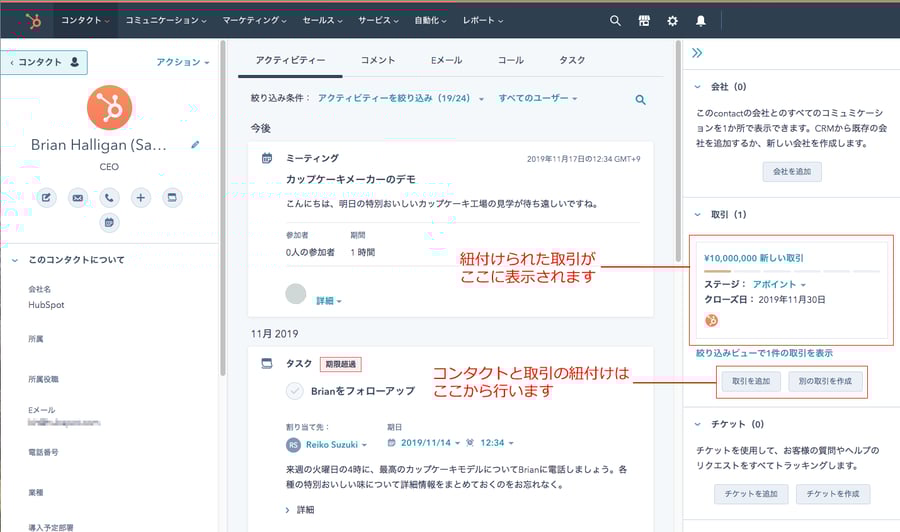The width and height of the screenshot is (900, 532).
Task: Switch to the タスク tab
Action: (572, 60)
